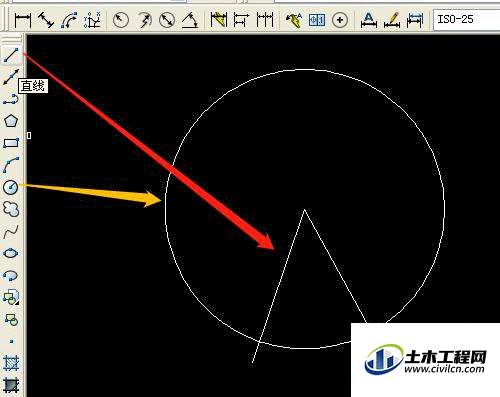This screenshot has height=397, width=500.
Task: Open the Tolerance tool
Action: click(317, 20)
